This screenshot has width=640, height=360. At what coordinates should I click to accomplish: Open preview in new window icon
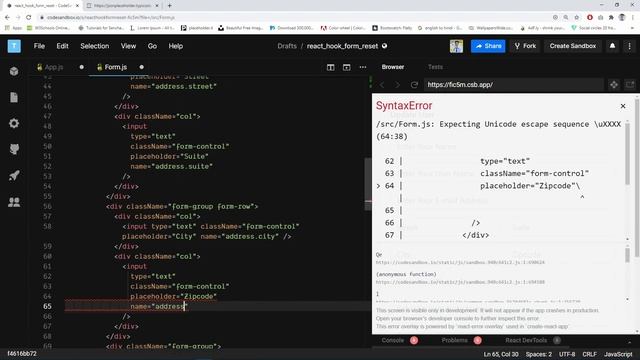point(630,85)
